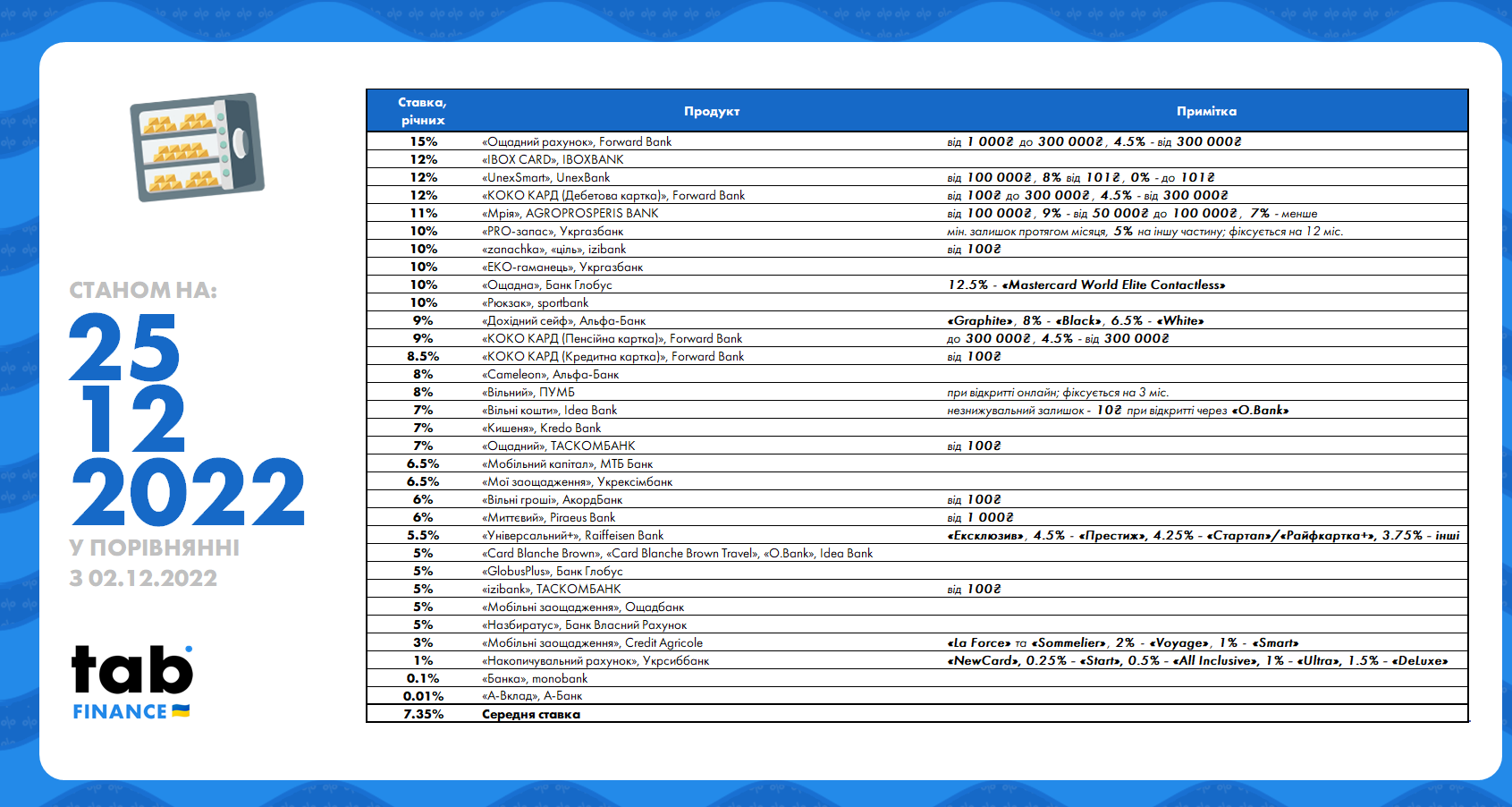Click the large month number 12 in the date
The height and width of the screenshot is (807, 1512).
pos(133,420)
